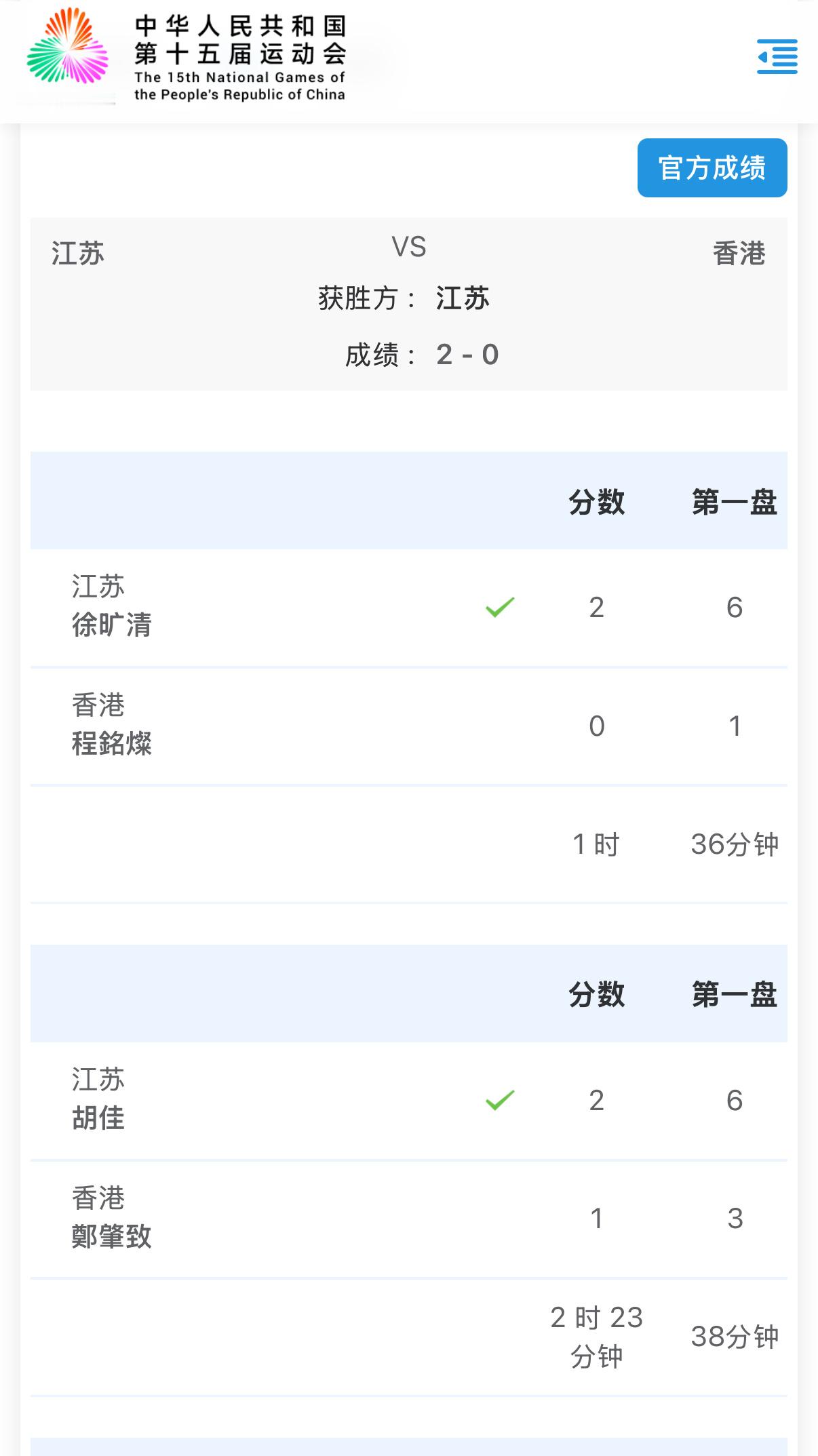The width and height of the screenshot is (818, 1456).
Task: Click the 第一盘 column header in second table
Action: [x=735, y=995]
